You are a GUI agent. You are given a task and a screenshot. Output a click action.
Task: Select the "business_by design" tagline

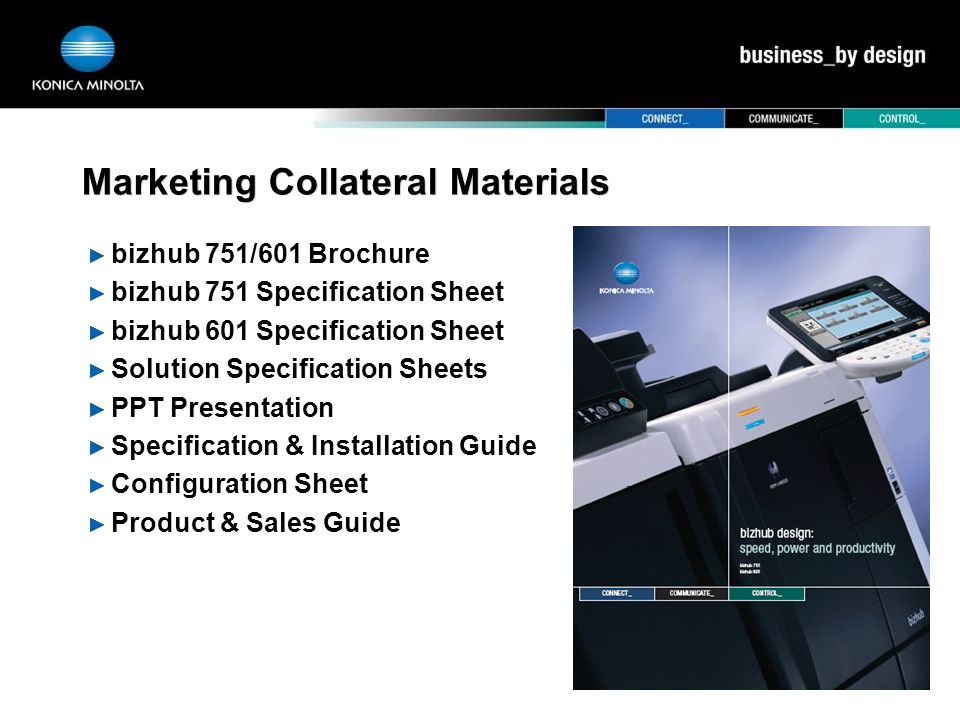(832, 56)
